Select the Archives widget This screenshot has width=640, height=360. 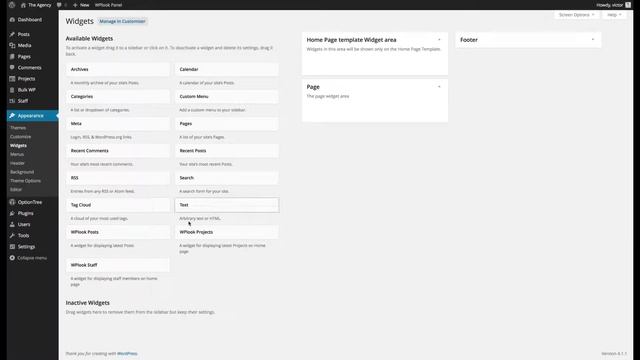click(118, 69)
